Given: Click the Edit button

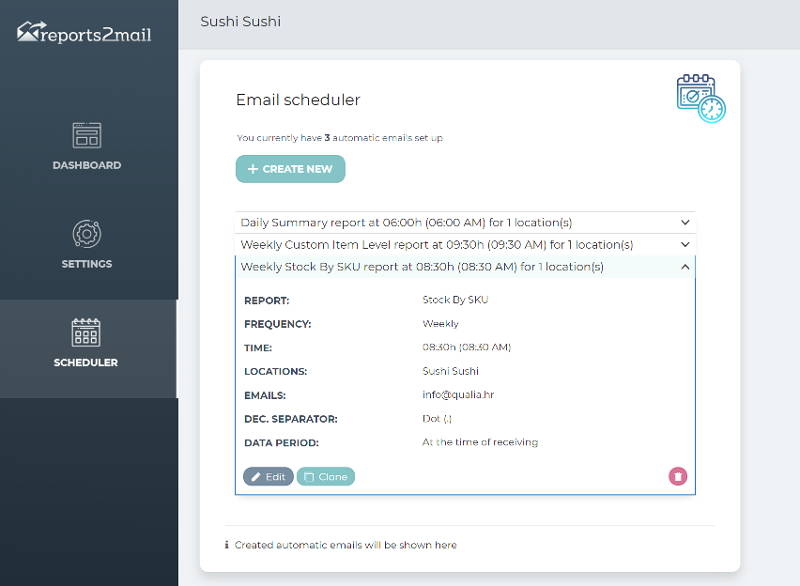Looking at the screenshot, I should (x=268, y=477).
